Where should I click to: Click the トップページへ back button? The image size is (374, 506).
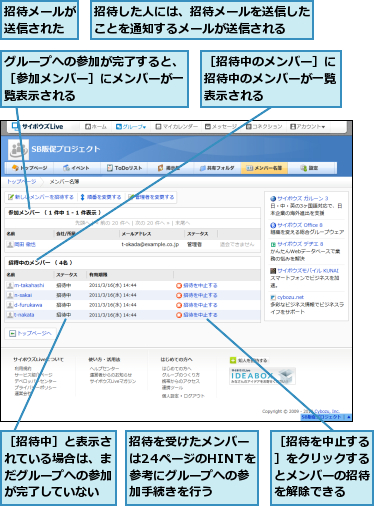[x=30, y=333]
